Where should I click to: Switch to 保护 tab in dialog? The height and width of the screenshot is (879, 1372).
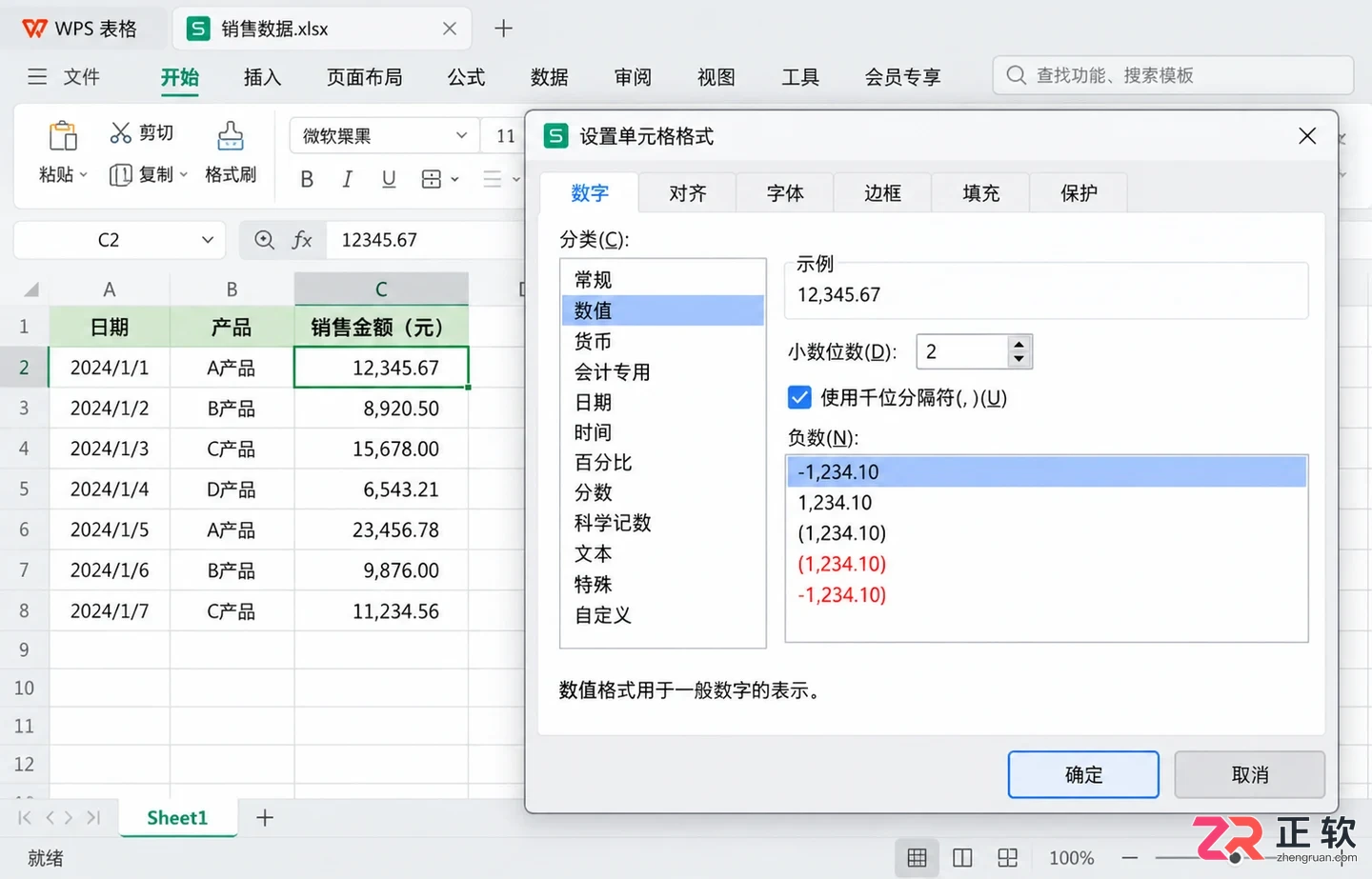point(1079,193)
